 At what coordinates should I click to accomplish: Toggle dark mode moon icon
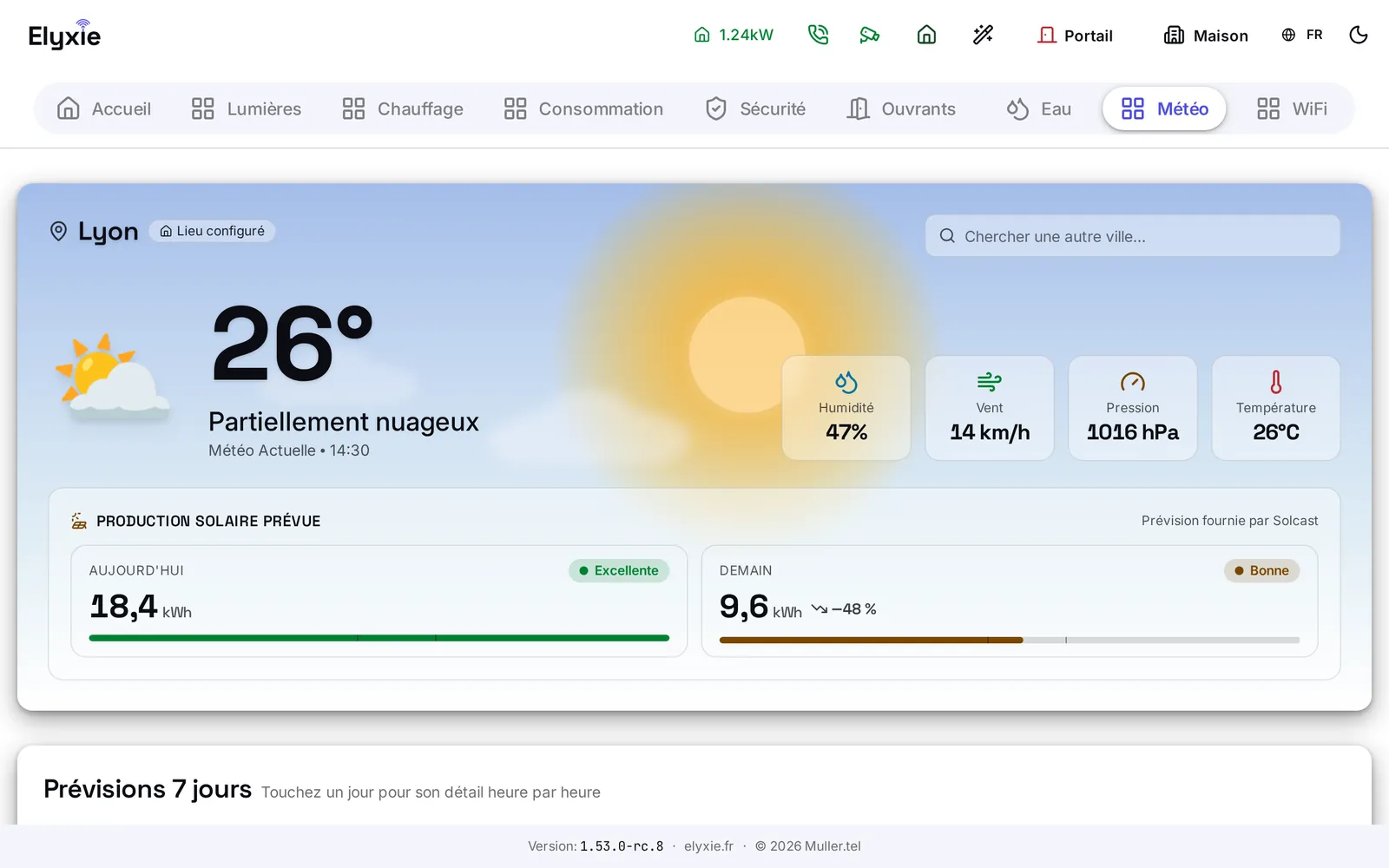(x=1359, y=35)
